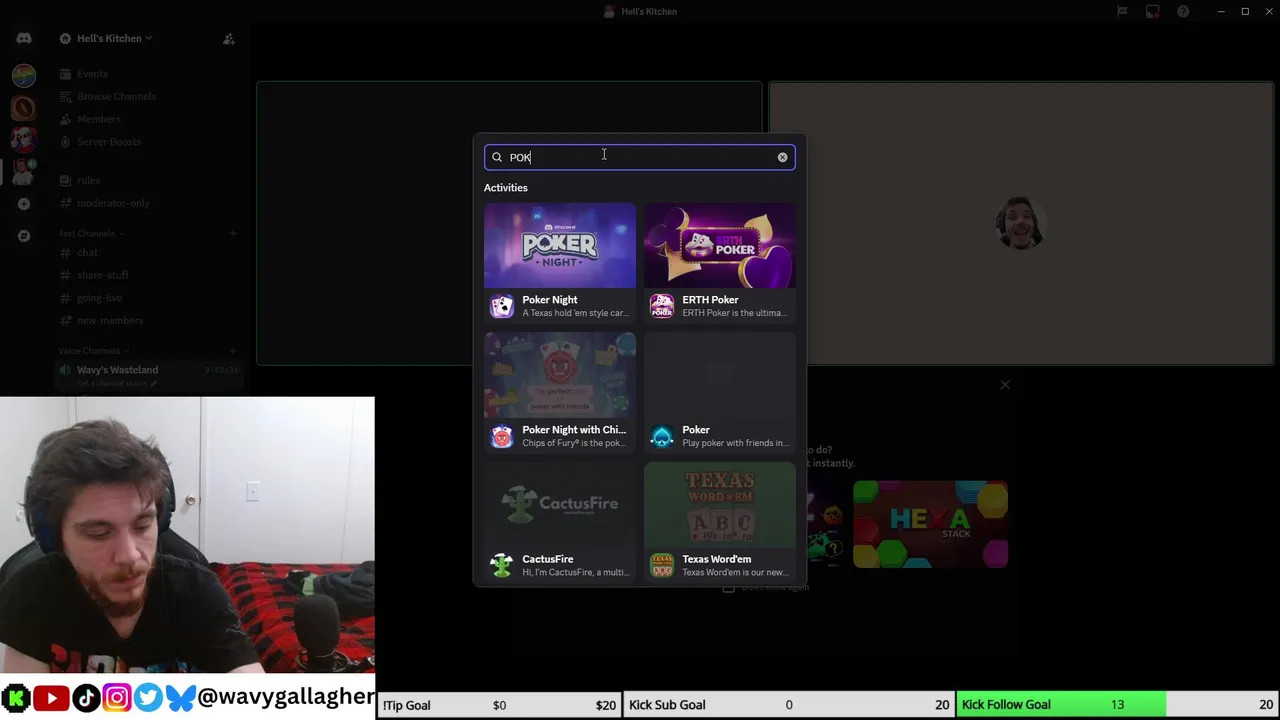The width and height of the screenshot is (1280, 720).
Task: Click the Texas Word'em title text
Action: (x=716, y=559)
